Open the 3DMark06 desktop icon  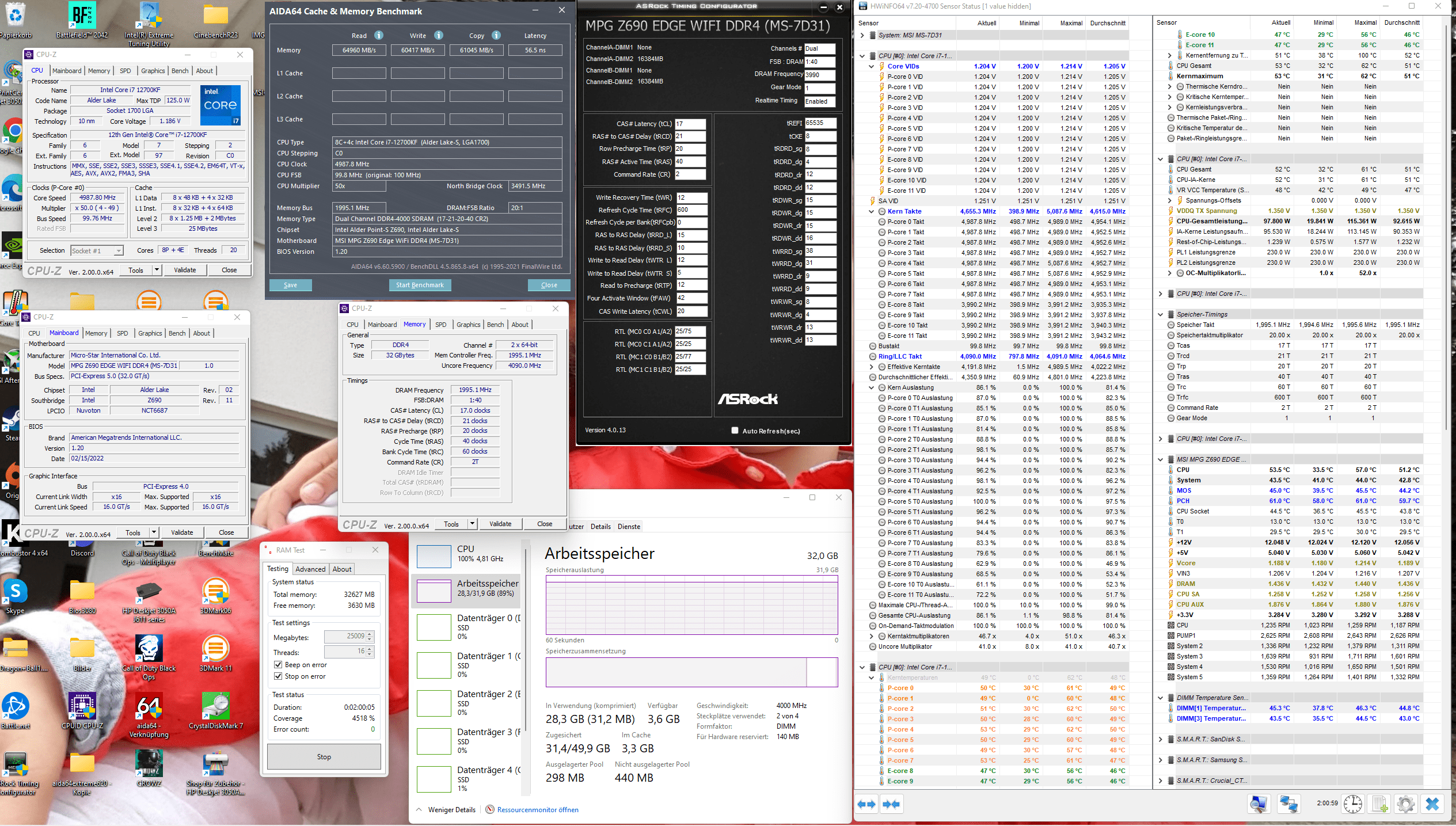click(x=216, y=596)
